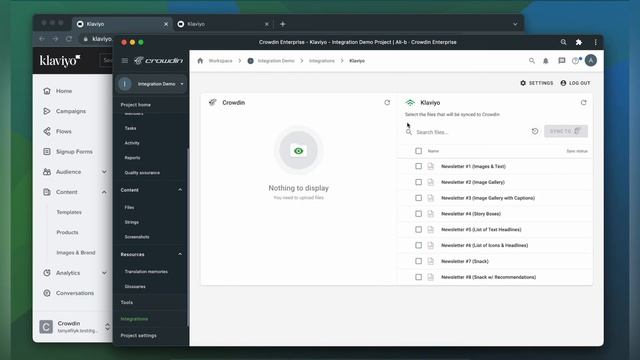This screenshot has height=360, width=640.
Task: Open search in Crowdin header
Action: coord(531,61)
